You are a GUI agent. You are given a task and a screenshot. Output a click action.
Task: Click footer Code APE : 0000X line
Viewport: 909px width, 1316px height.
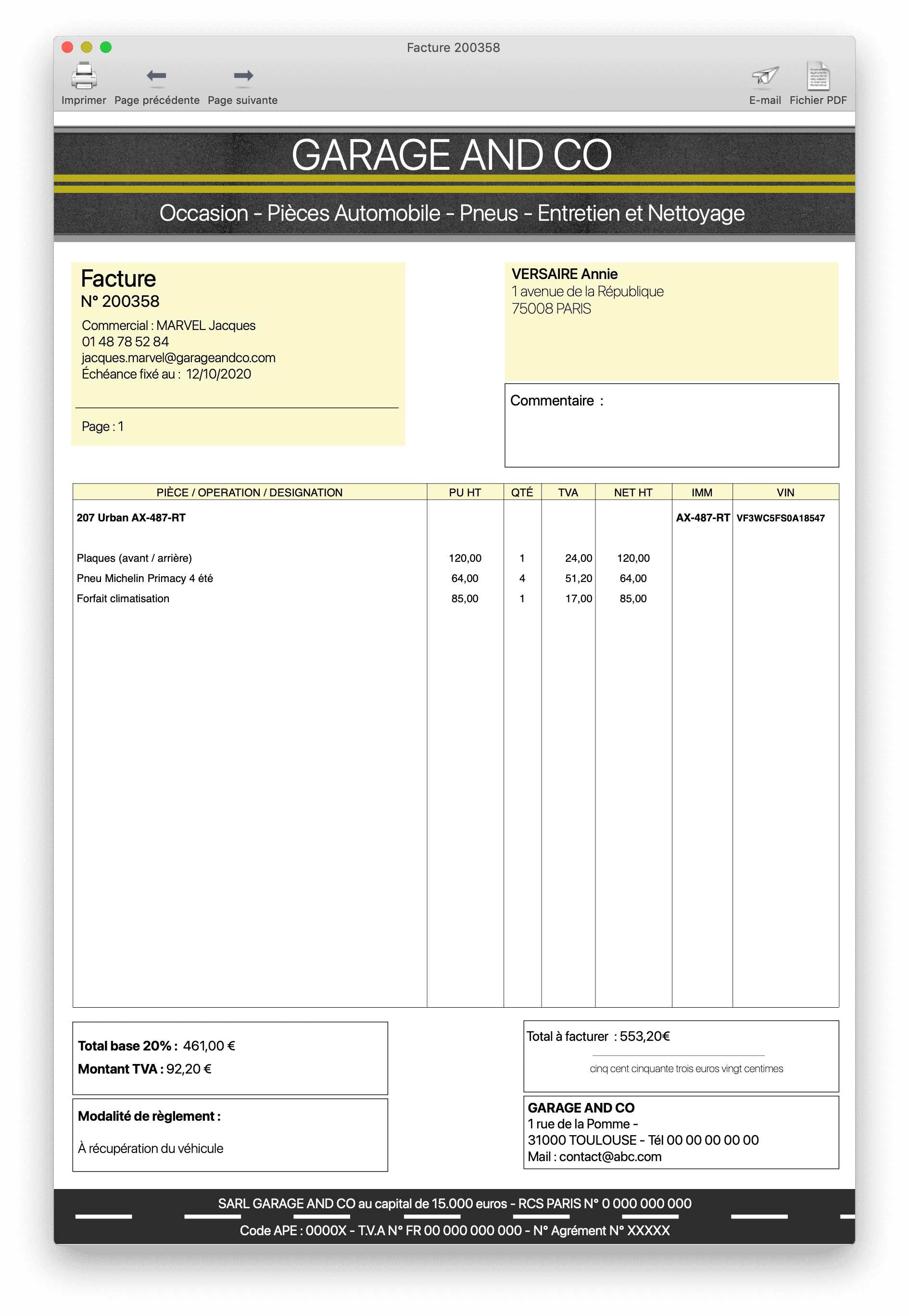click(x=454, y=1230)
